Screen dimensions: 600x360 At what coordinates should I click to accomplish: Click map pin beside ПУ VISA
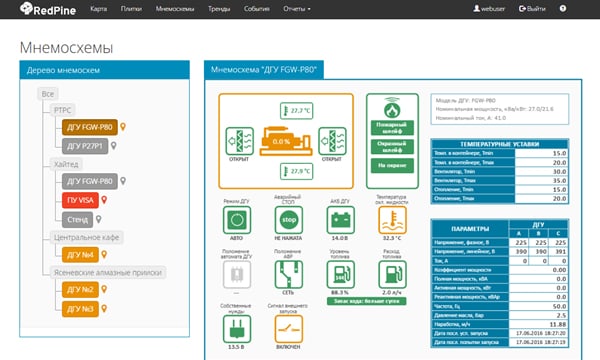coord(104,200)
